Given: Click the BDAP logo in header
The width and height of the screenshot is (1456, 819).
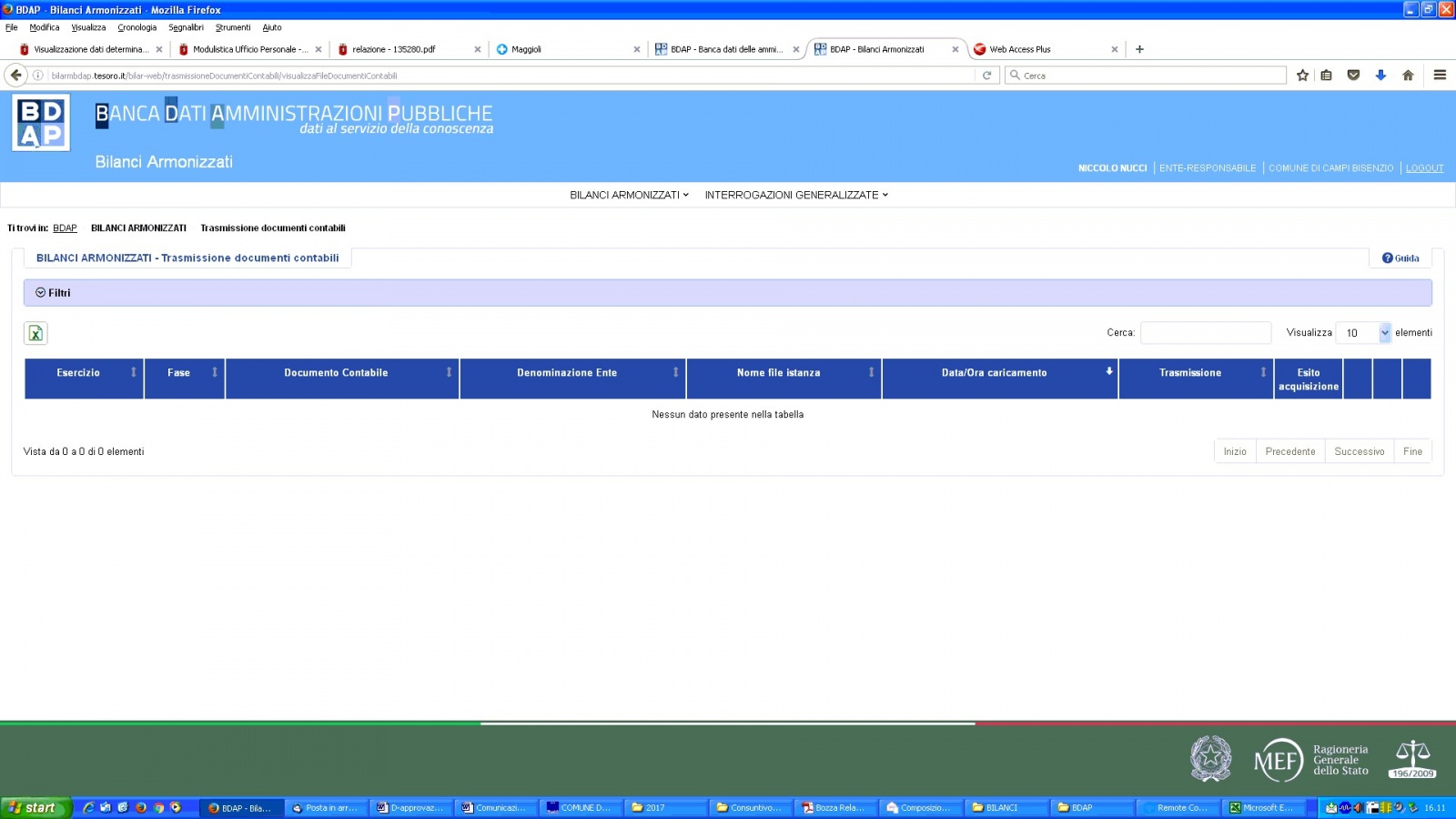Looking at the screenshot, I should click(x=41, y=124).
